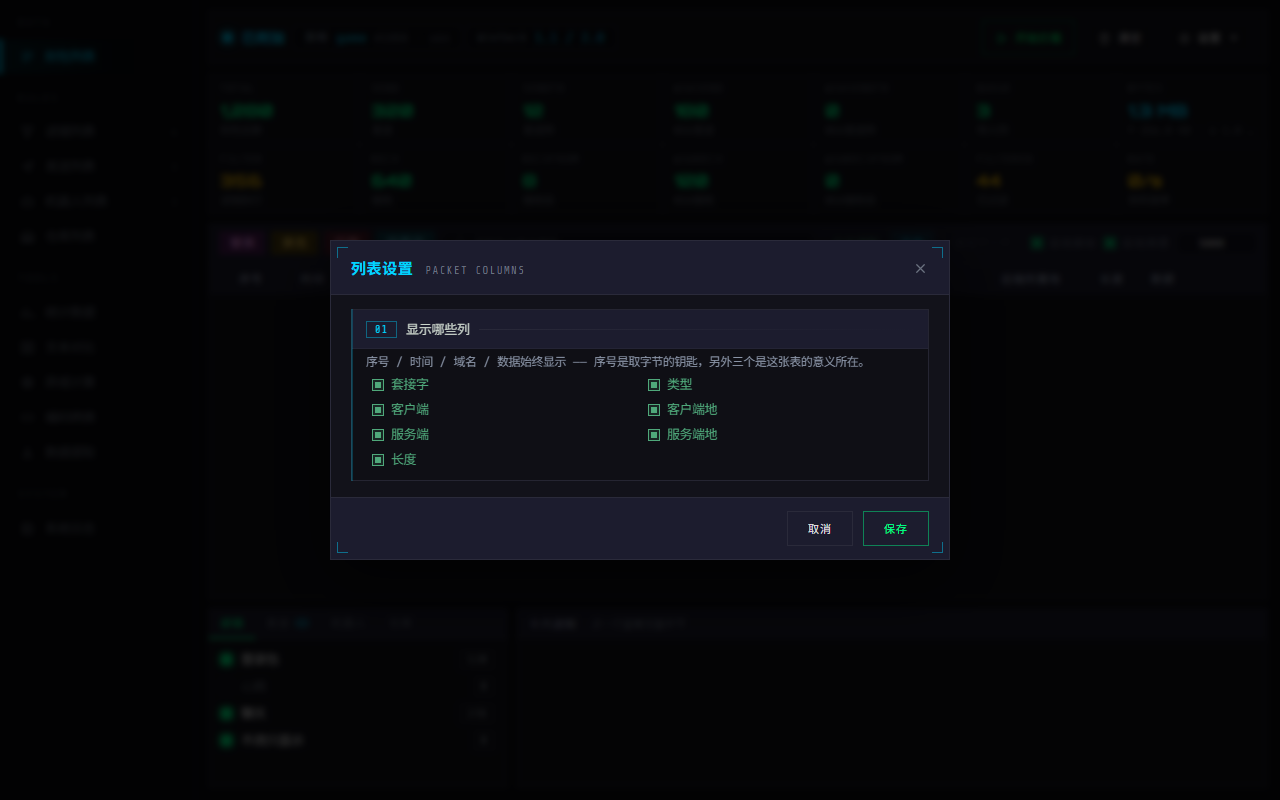Toggle the 服务端地 column checkbox

pos(654,434)
